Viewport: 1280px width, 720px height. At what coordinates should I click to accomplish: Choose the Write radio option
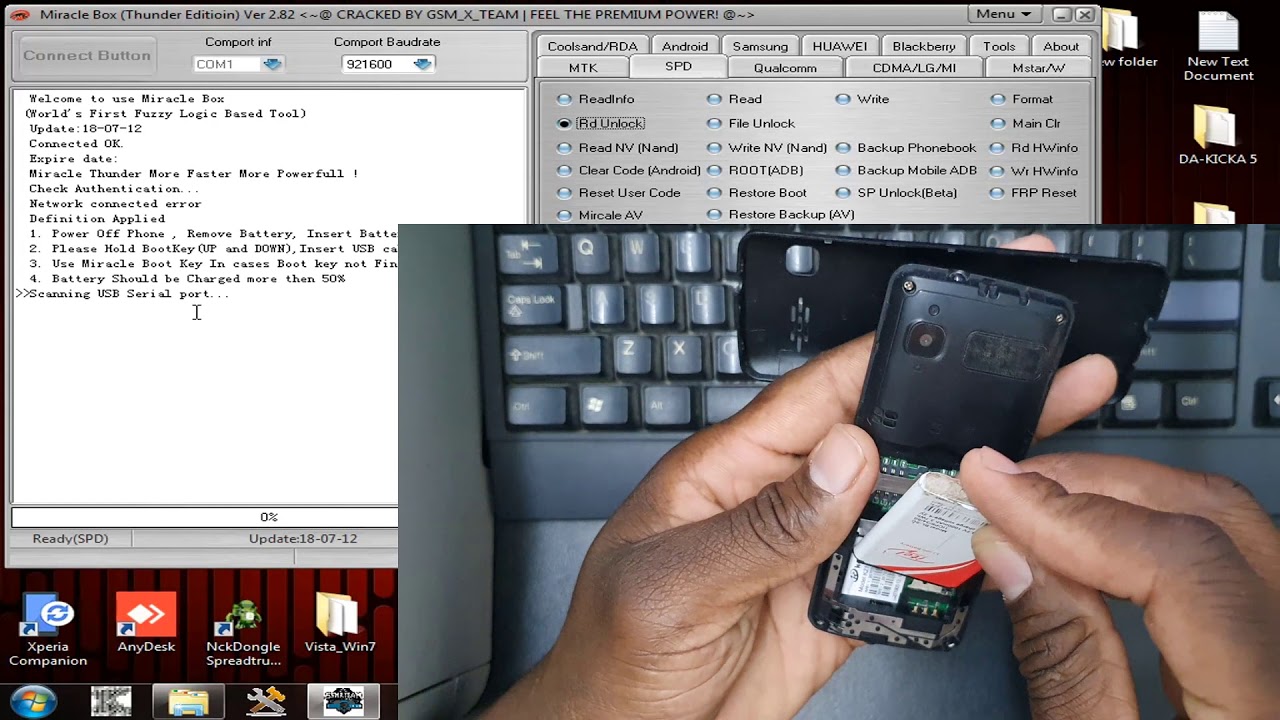[863, 99]
